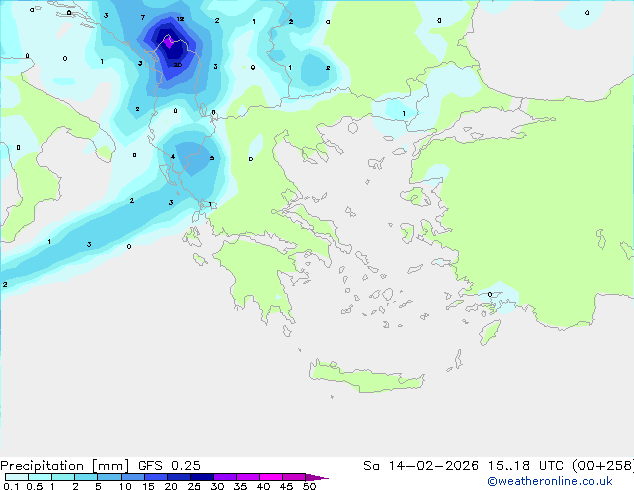Viewport: 634px width, 490px height.
Task: Click the legend scale label "35"
Action: [240, 486]
